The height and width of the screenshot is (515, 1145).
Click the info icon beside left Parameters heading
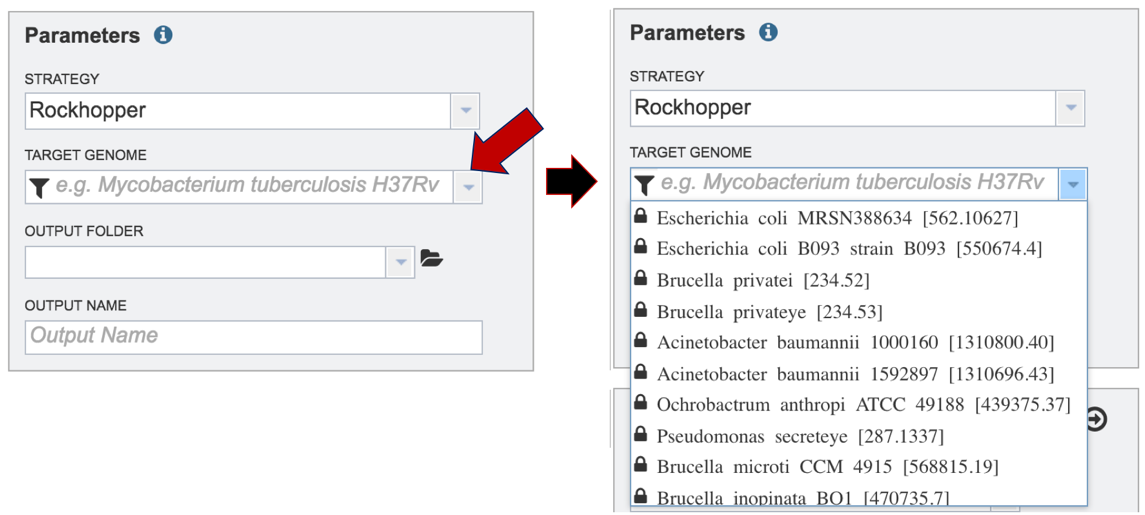click(164, 35)
